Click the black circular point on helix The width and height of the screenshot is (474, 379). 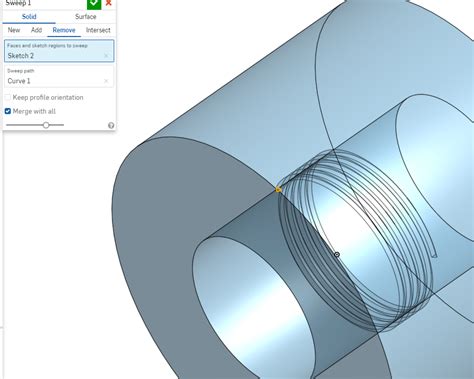point(337,254)
